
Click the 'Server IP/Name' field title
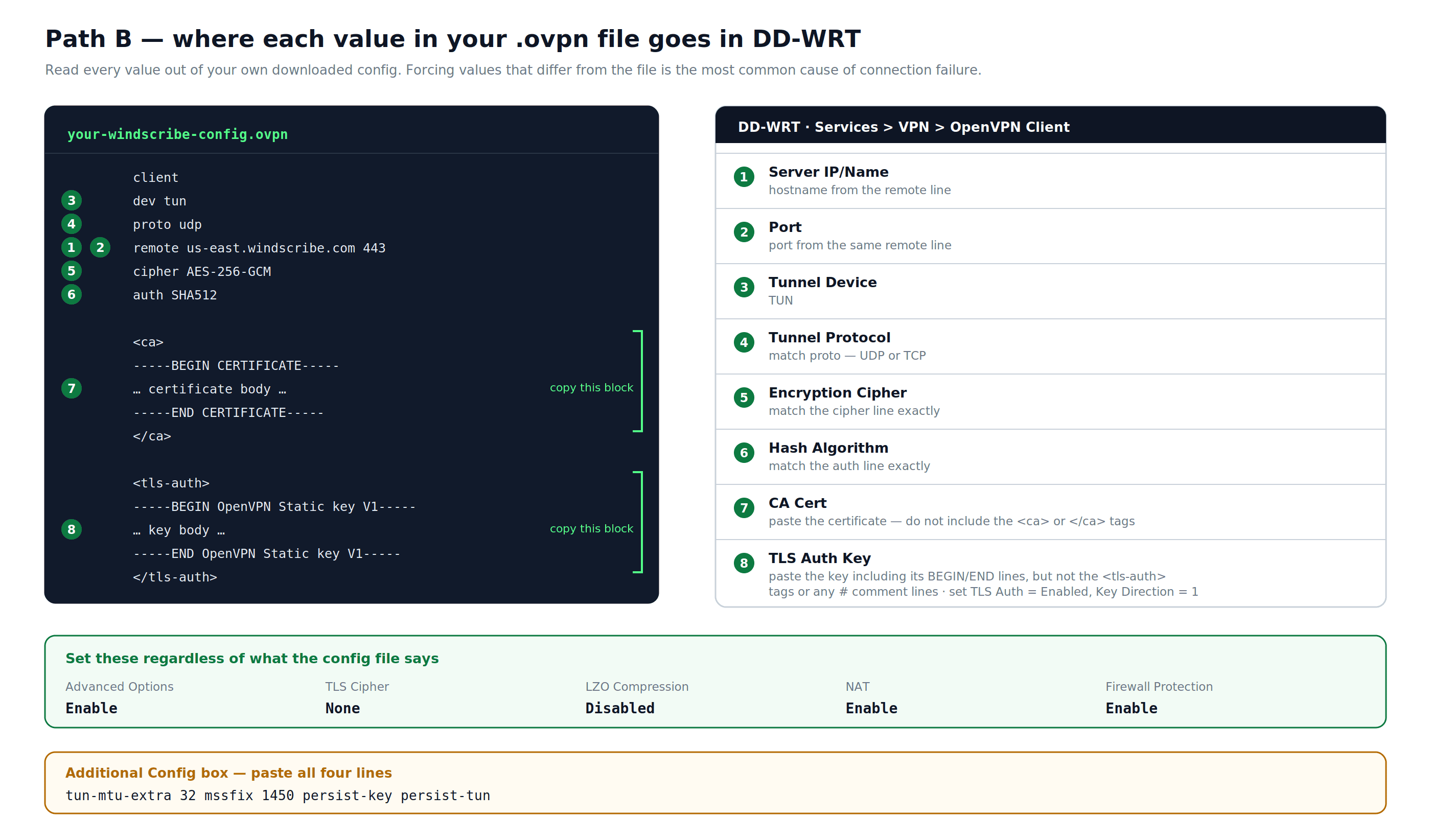pyautogui.click(x=828, y=172)
